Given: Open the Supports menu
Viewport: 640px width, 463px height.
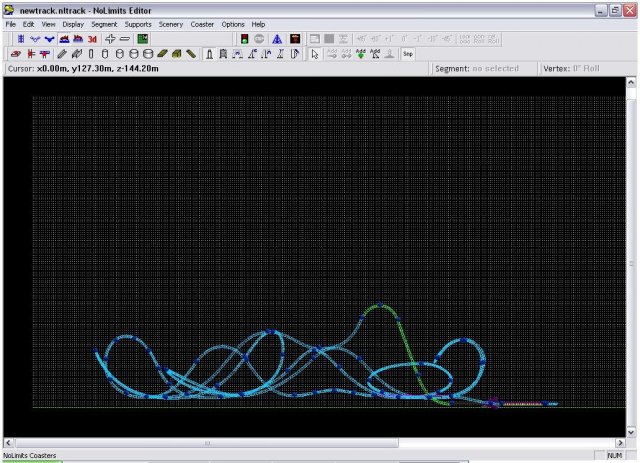Looking at the screenshot, I should point(138,23).
